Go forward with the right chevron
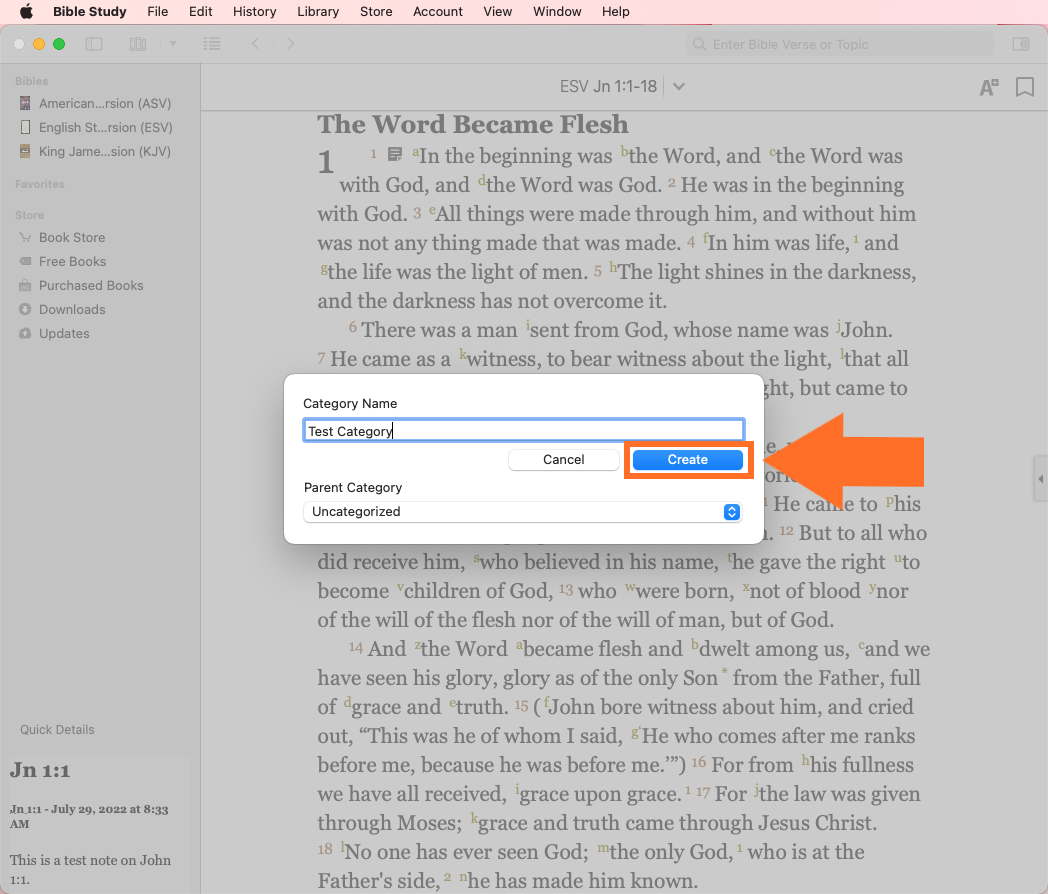1048x894 pixels. click(291, 44)
